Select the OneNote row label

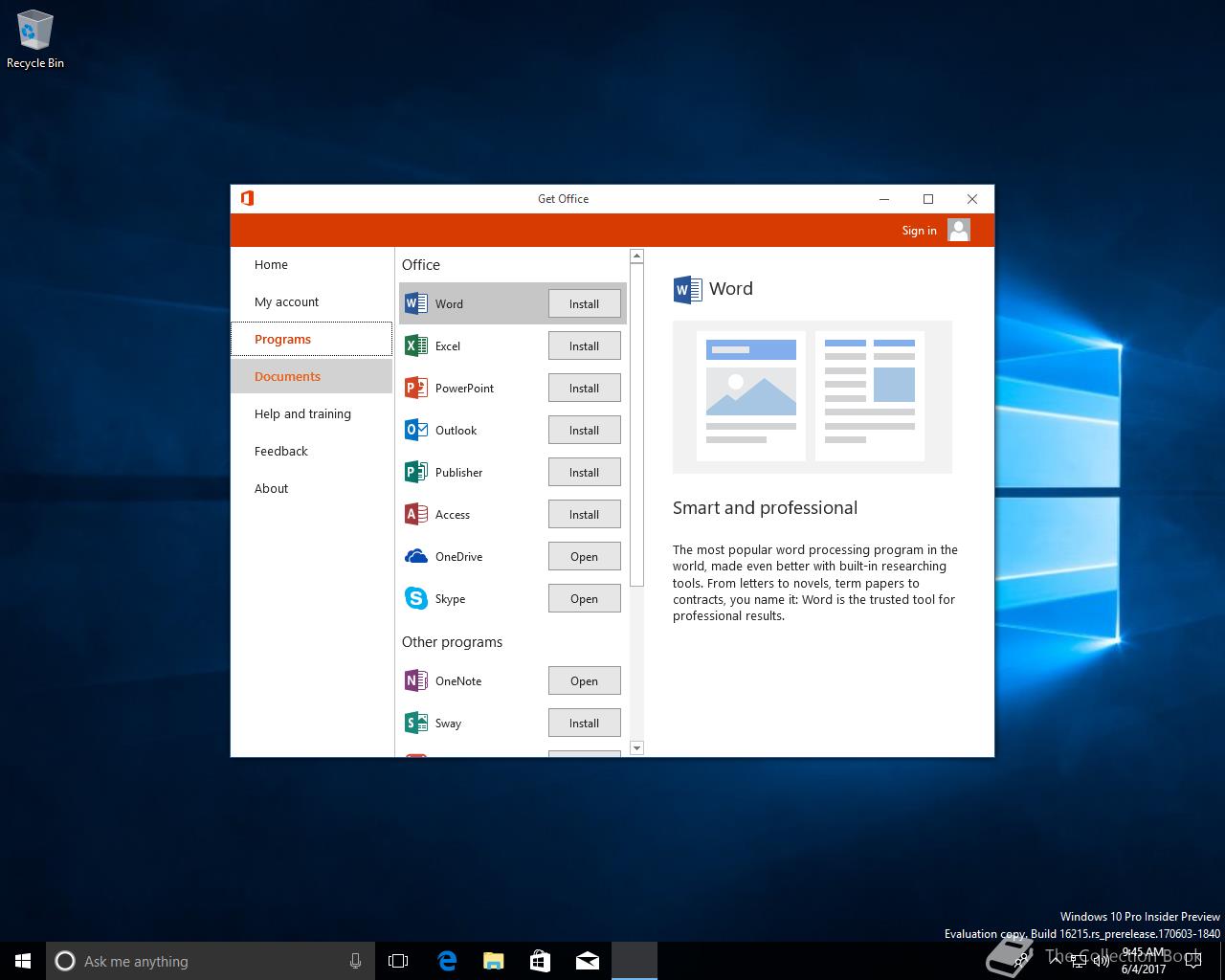458,680
